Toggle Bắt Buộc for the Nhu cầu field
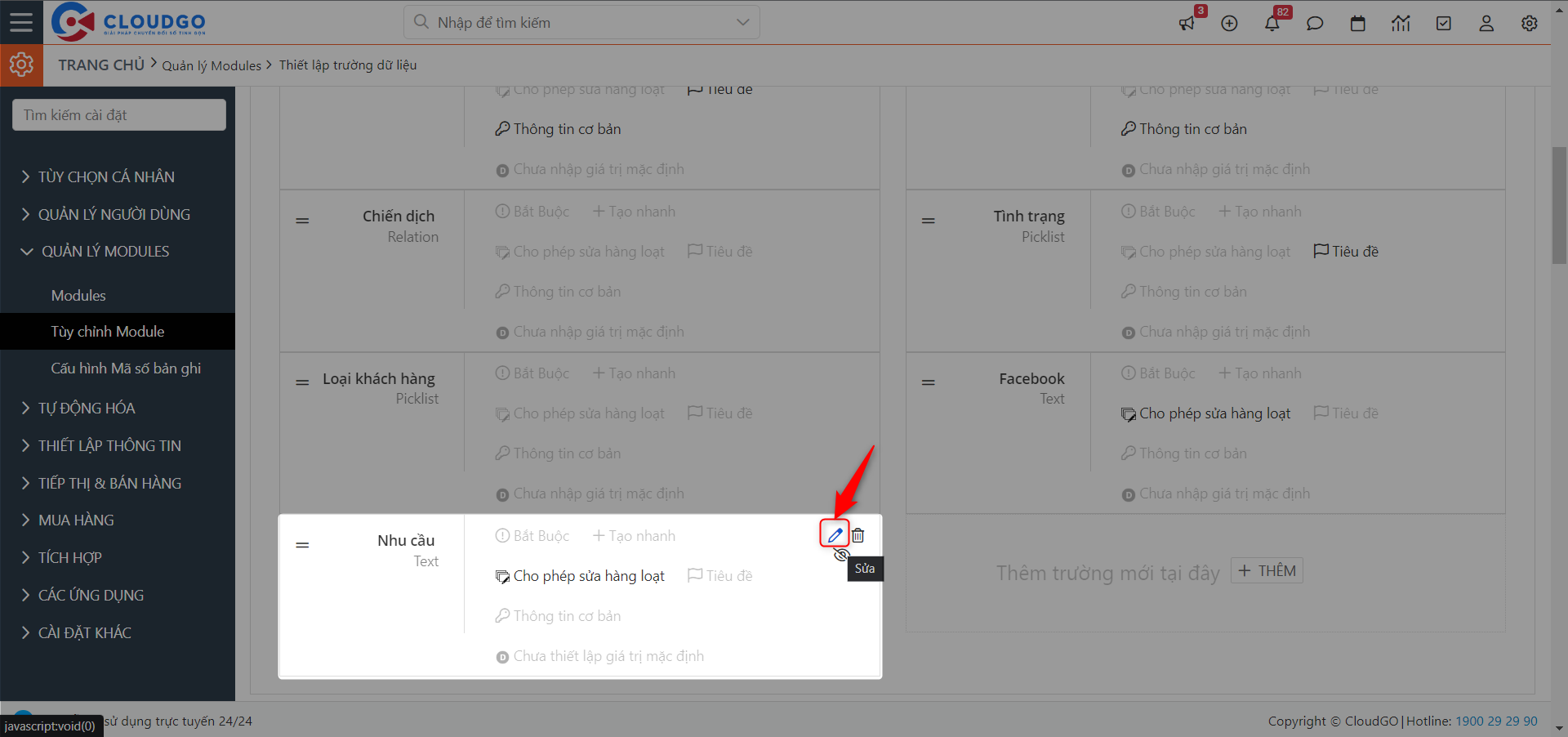Viewport: 1568px width, 737px height. point(532,536)
